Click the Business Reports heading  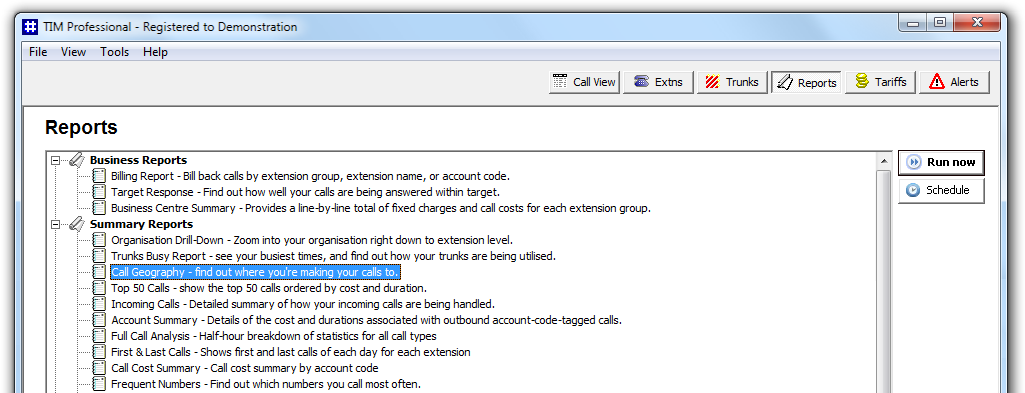pos(139,160)
